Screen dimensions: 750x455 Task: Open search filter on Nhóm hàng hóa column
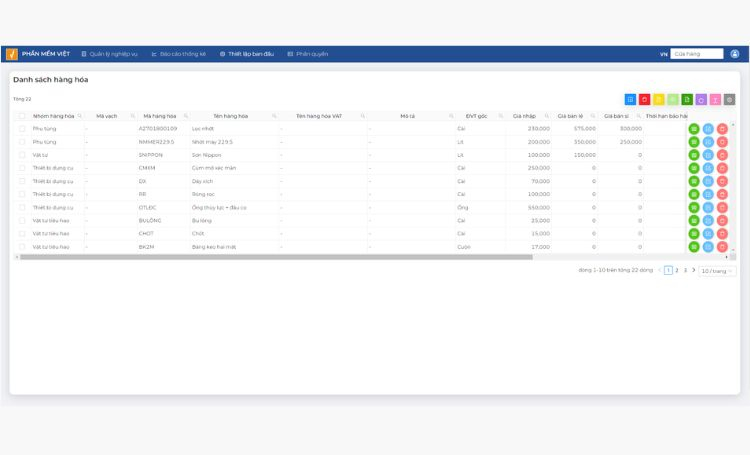[x=79, y=116]
